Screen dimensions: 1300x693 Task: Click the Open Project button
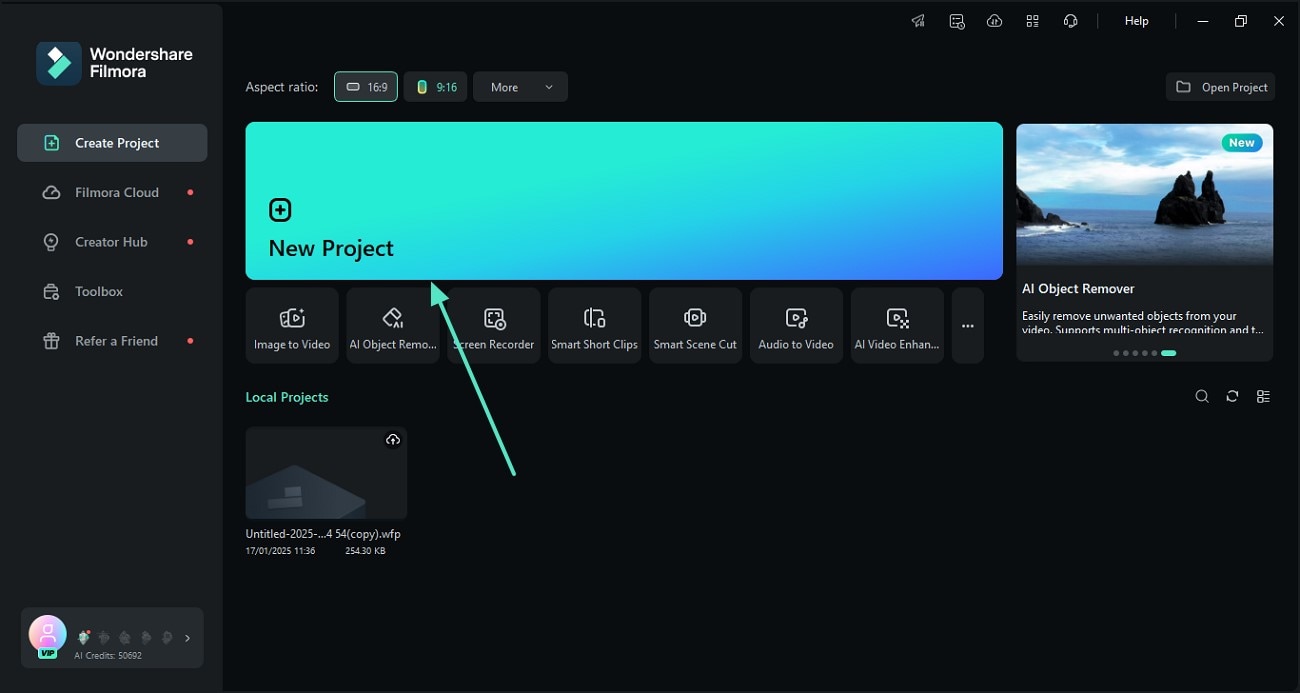click(1223, 87)
